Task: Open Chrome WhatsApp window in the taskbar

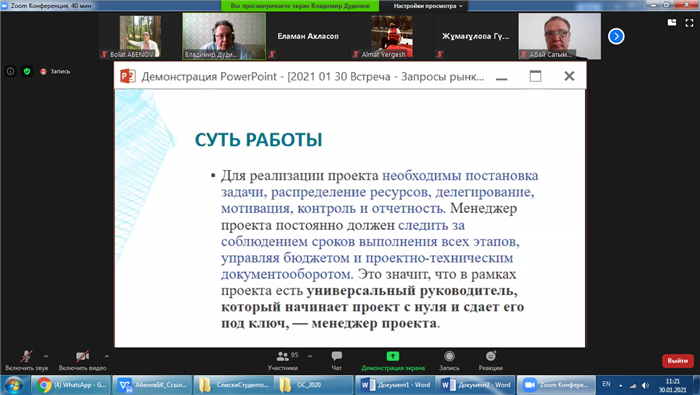Action: [71, 385]
